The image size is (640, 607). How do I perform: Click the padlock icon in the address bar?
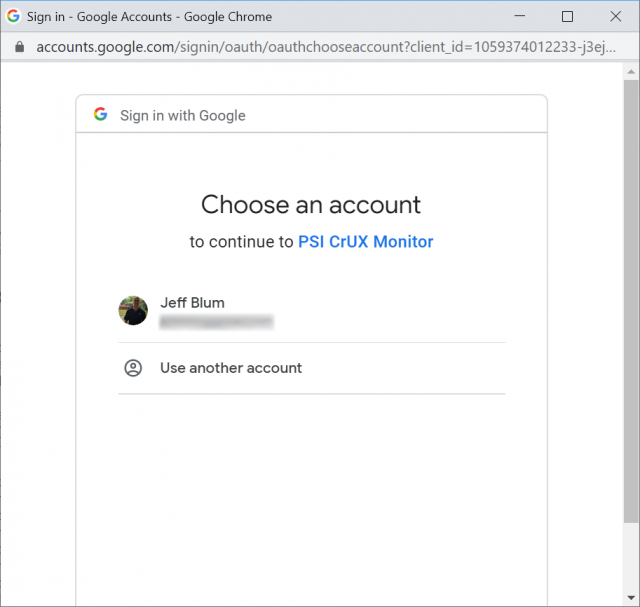pos(19,47)
